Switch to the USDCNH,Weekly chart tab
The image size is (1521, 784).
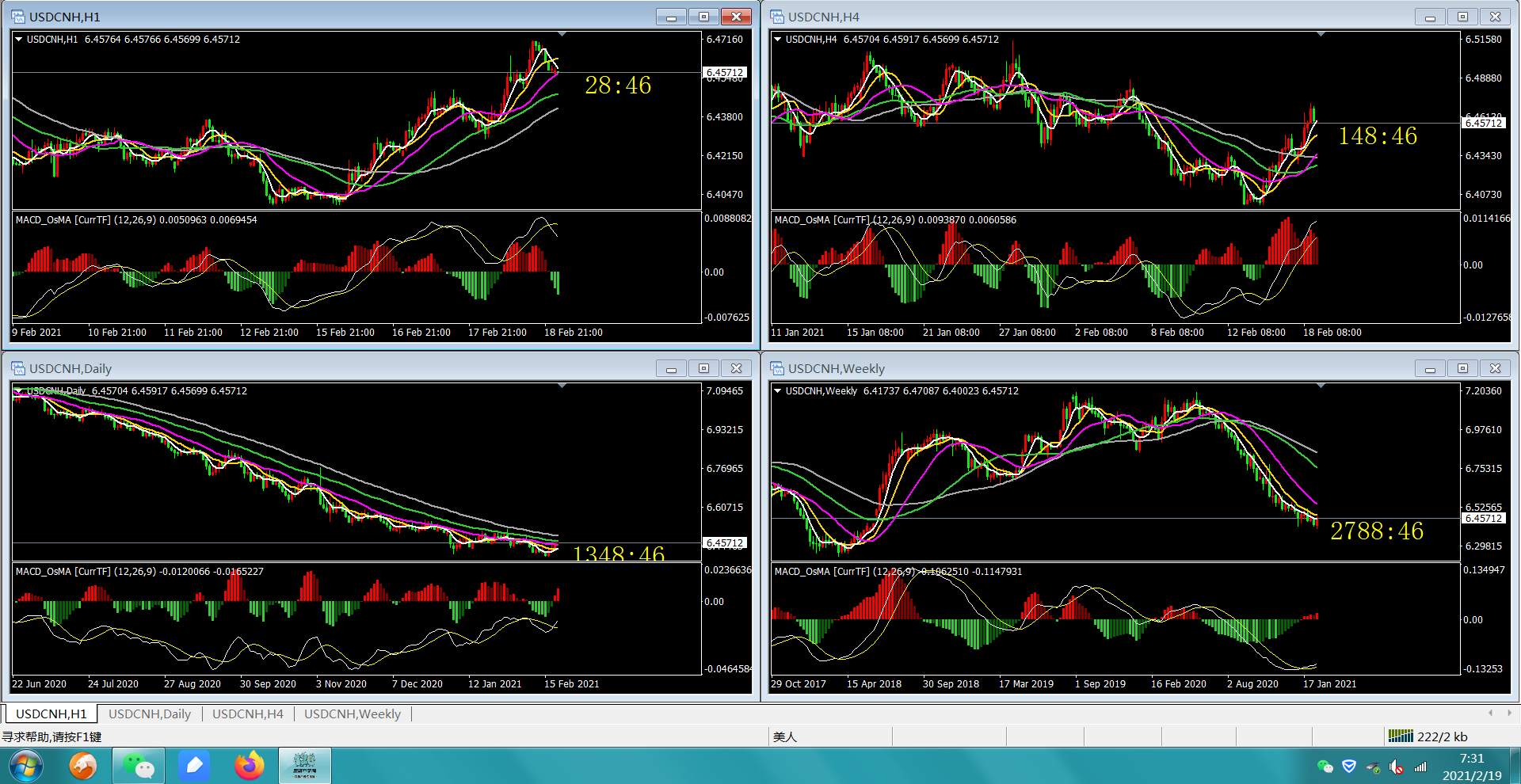pos(353,714)
